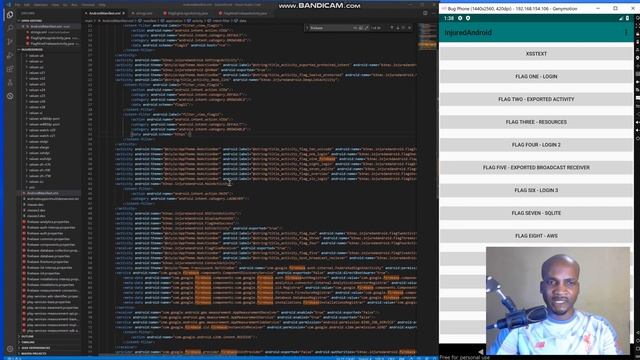Toggle Match Case in find widget
Viewport: 640px width, 360px height.
(355, 28)
